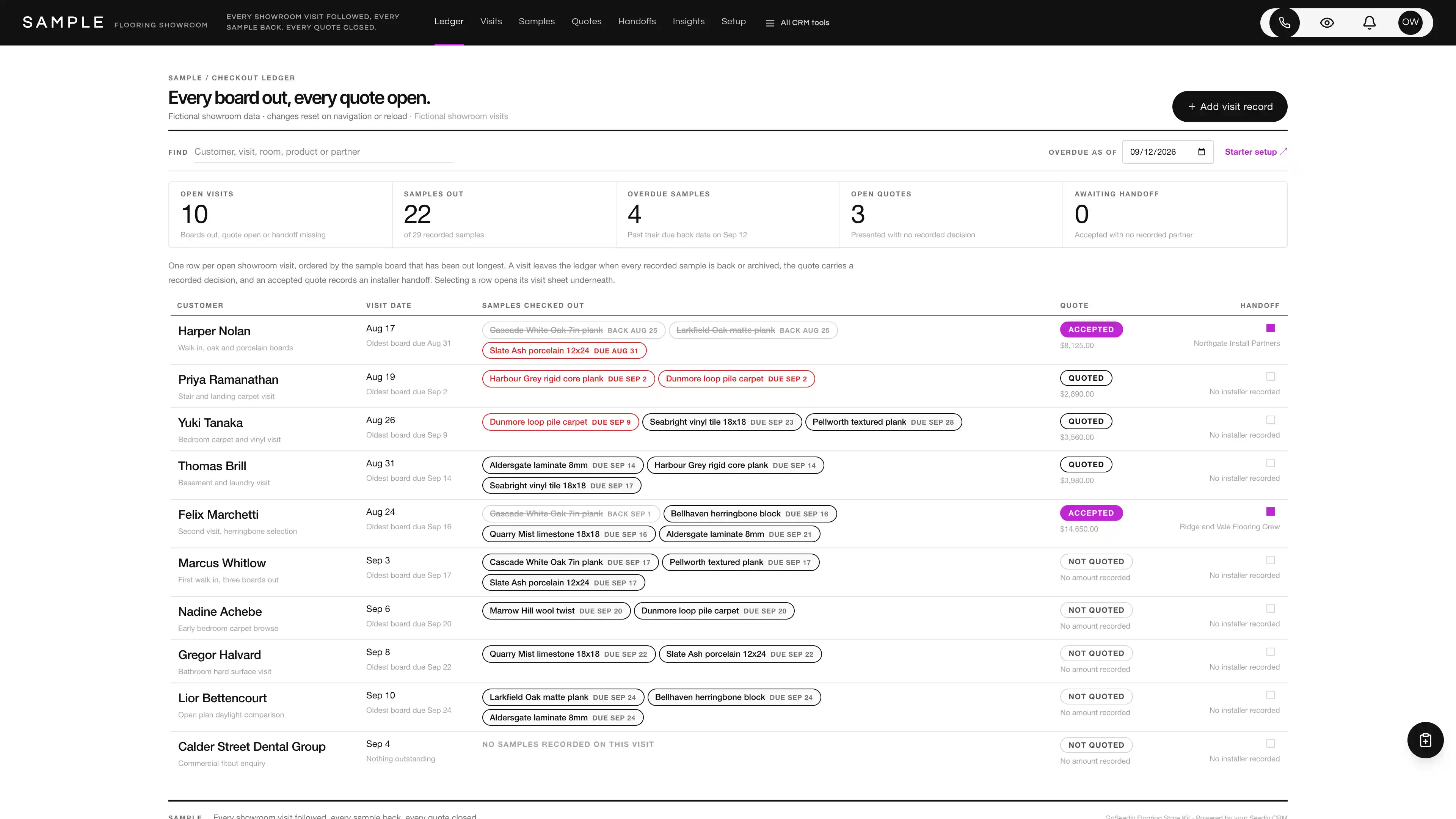Select overdue Slate Ash porcelain 12x24 DUE AUG 31 chip
Viewport: 1456px width, 819px height.
pyautogui.click(x=563, y=350)
